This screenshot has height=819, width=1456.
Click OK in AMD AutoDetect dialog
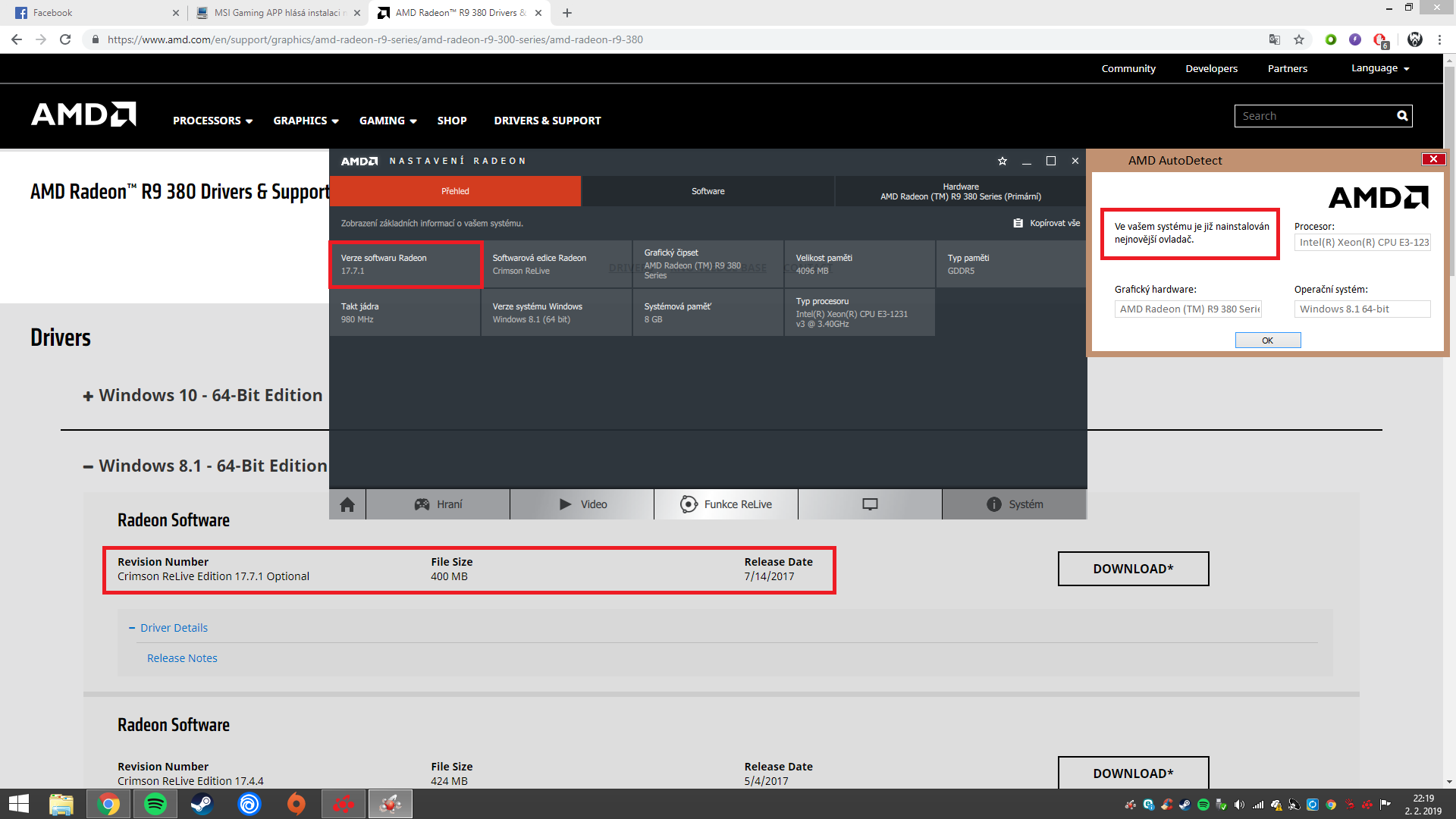(1268, 340)
